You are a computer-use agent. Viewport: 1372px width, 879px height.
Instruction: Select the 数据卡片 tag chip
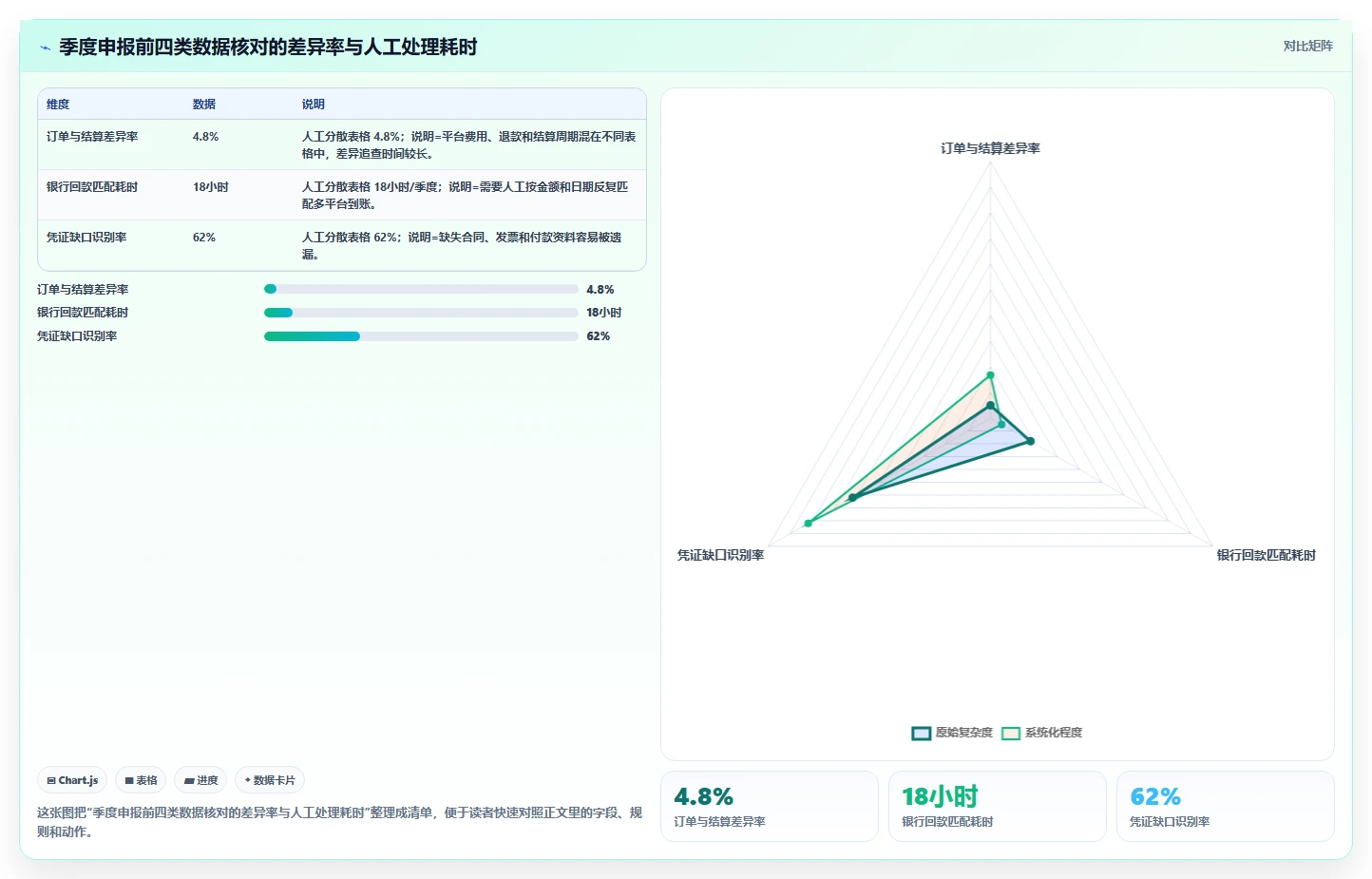click(270, 780)
